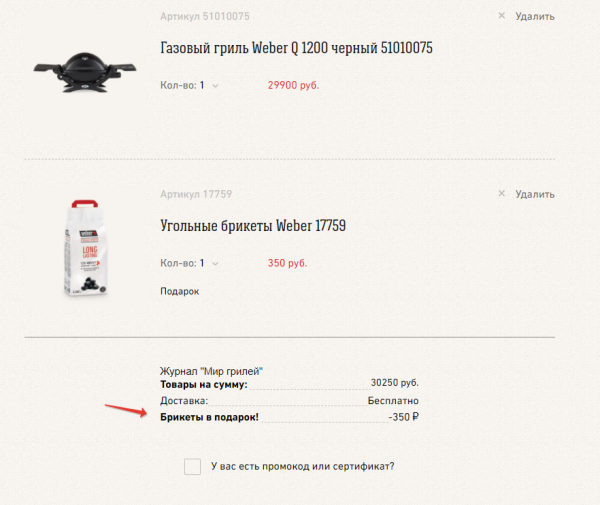Click the 'Подарок' label under briquettes
Image resolution: width=600 pixels, height=505 pixels.
(x=180, y=291)
